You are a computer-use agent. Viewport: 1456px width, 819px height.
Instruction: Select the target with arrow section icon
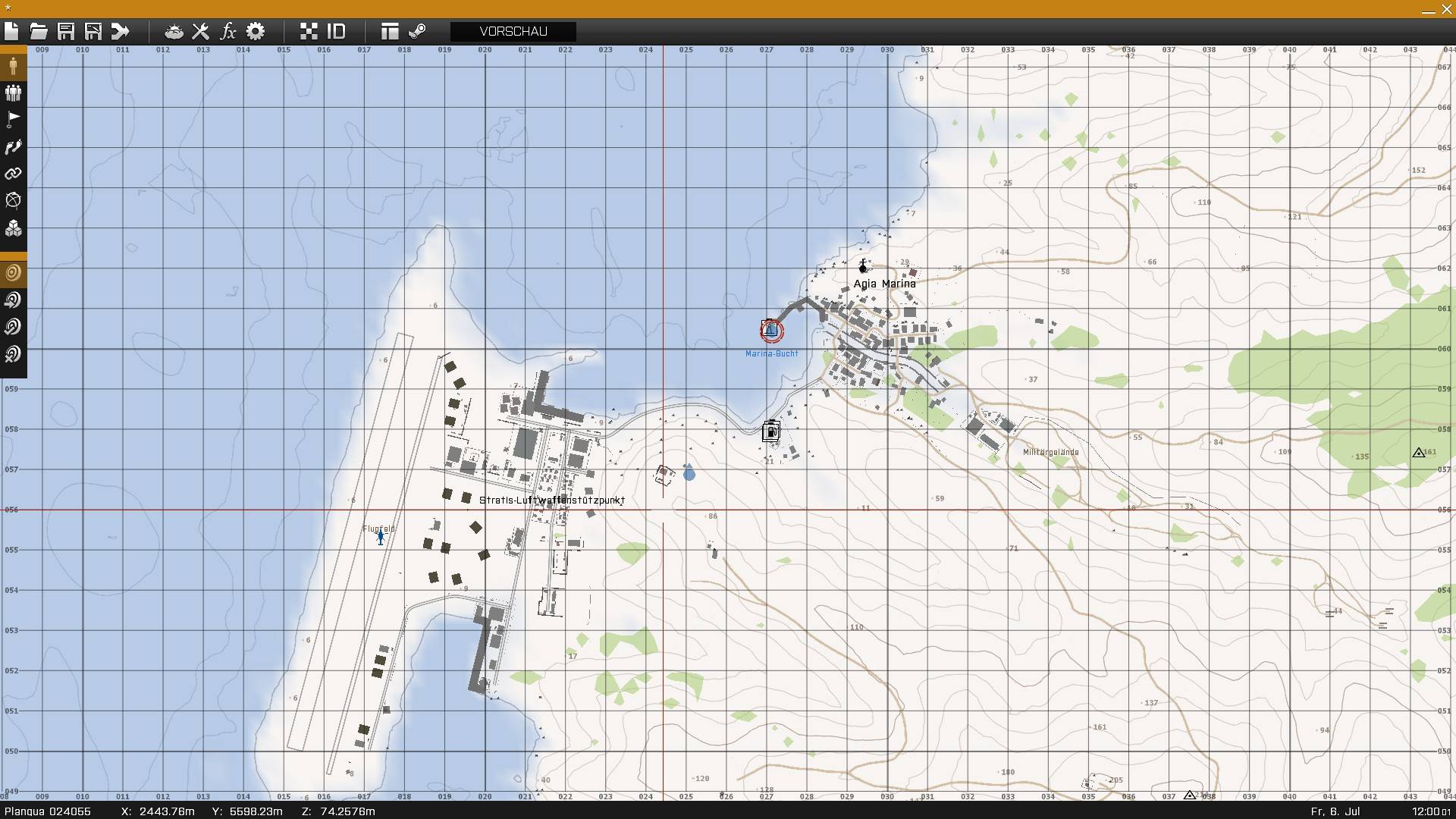coord(13,300)
